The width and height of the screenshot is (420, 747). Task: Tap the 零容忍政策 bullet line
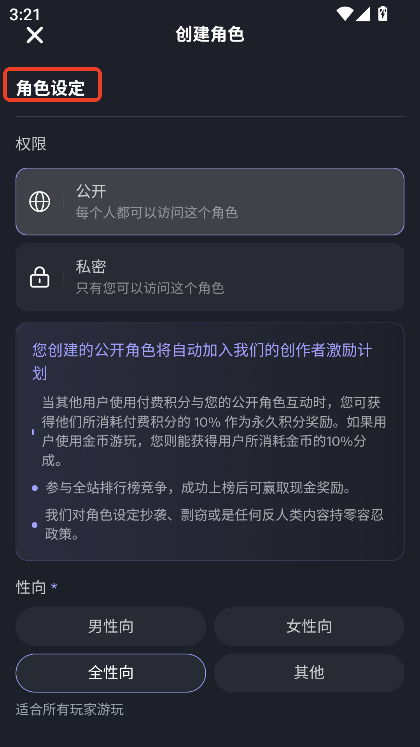[214, 525]
